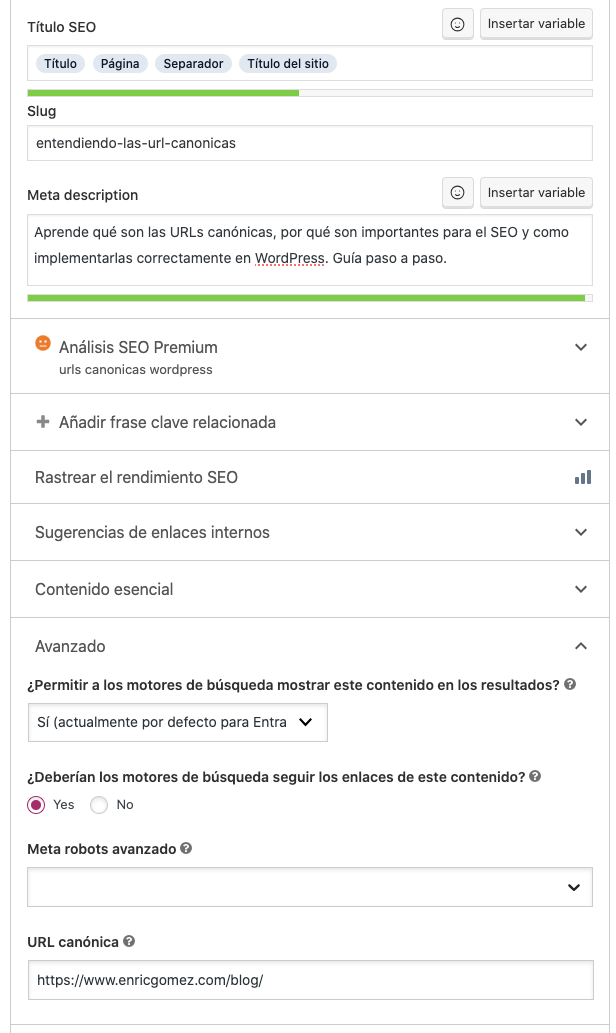Screen dimensions: 616x1033
Task: Click into the URL canónica input field
Action: pyautogui.click(x=310, y=980)
